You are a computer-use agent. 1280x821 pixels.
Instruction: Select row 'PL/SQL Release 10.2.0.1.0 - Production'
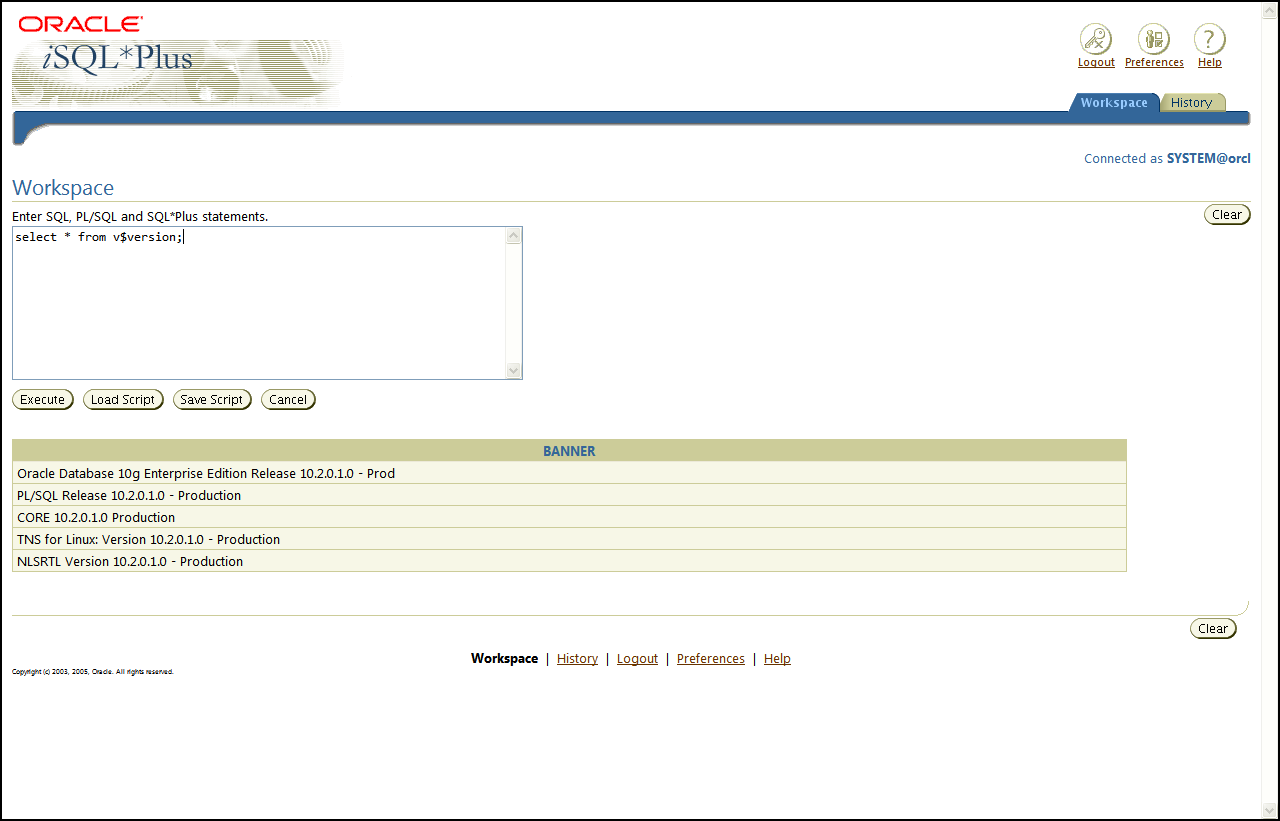click(x=569, y=495)
